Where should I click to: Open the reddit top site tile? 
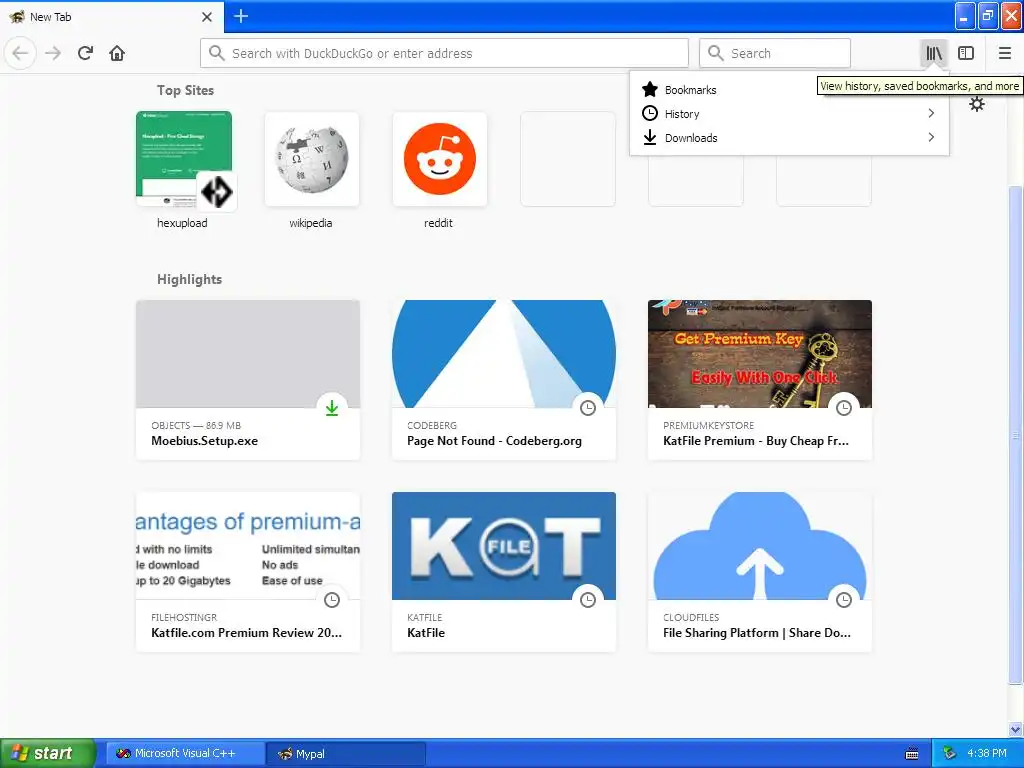(x=440, y=159)
